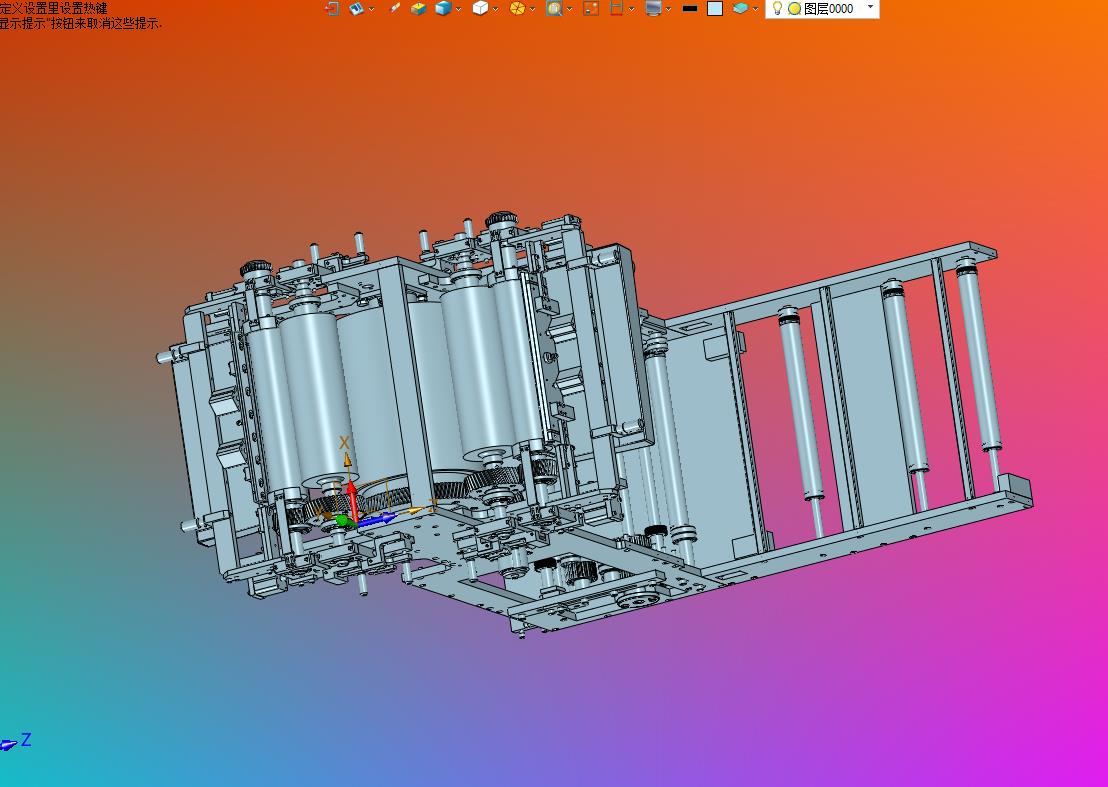Viewport: 1108px width, 787px height.
Task: Select the paintbrush attribute tool
Action: [x=395, y=8]
